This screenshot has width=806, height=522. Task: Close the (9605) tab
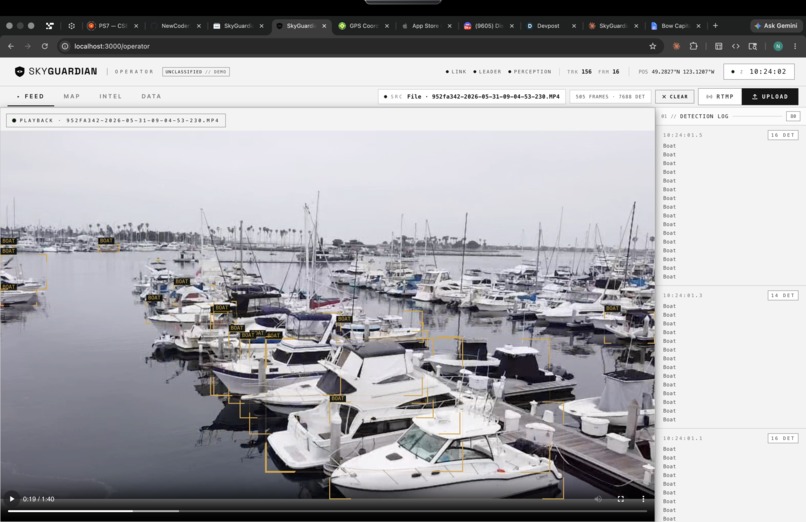pyautogui.click(x=511, y=26)
